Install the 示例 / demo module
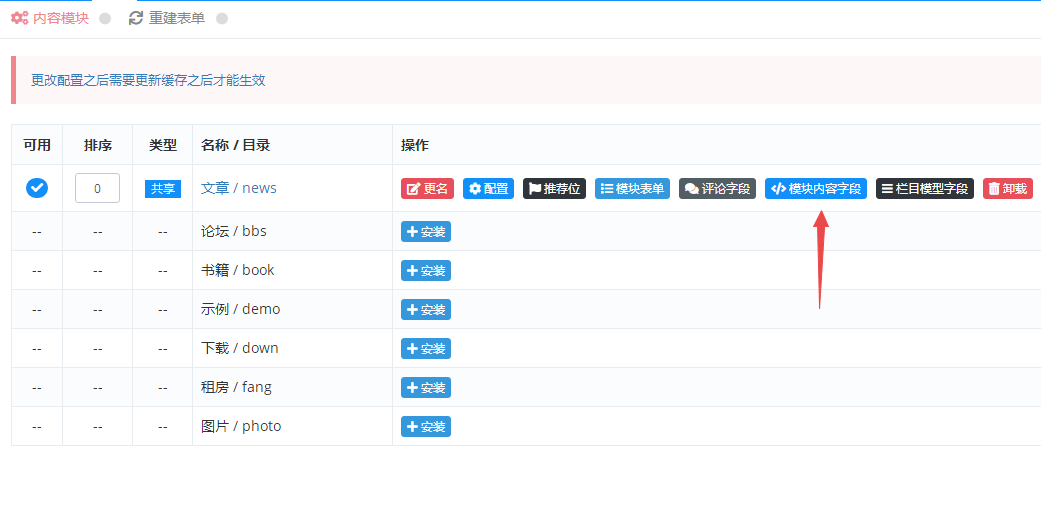The width and height of the screenshot is (1041, 510). coord(426,310)
